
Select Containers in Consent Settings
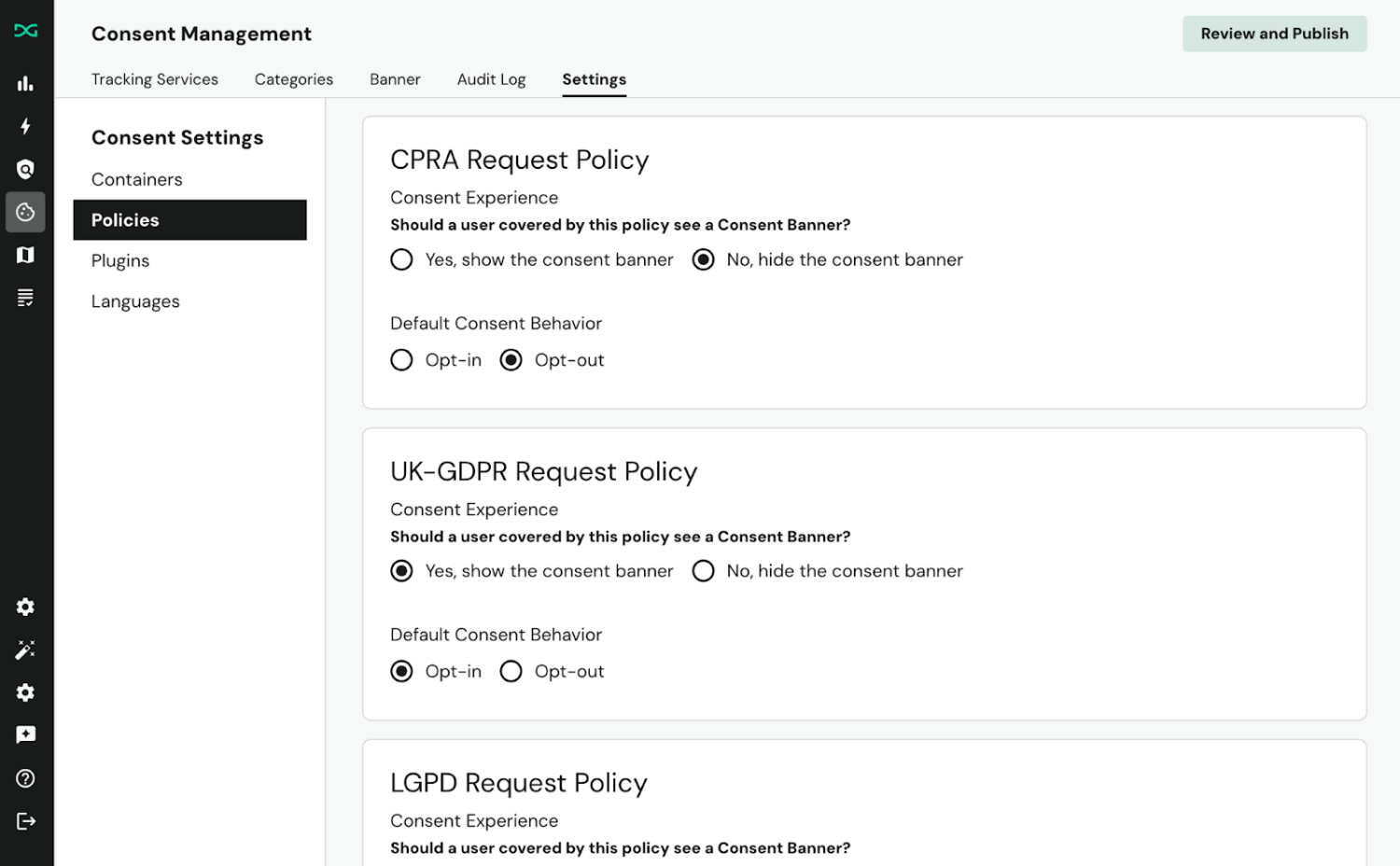136,179
